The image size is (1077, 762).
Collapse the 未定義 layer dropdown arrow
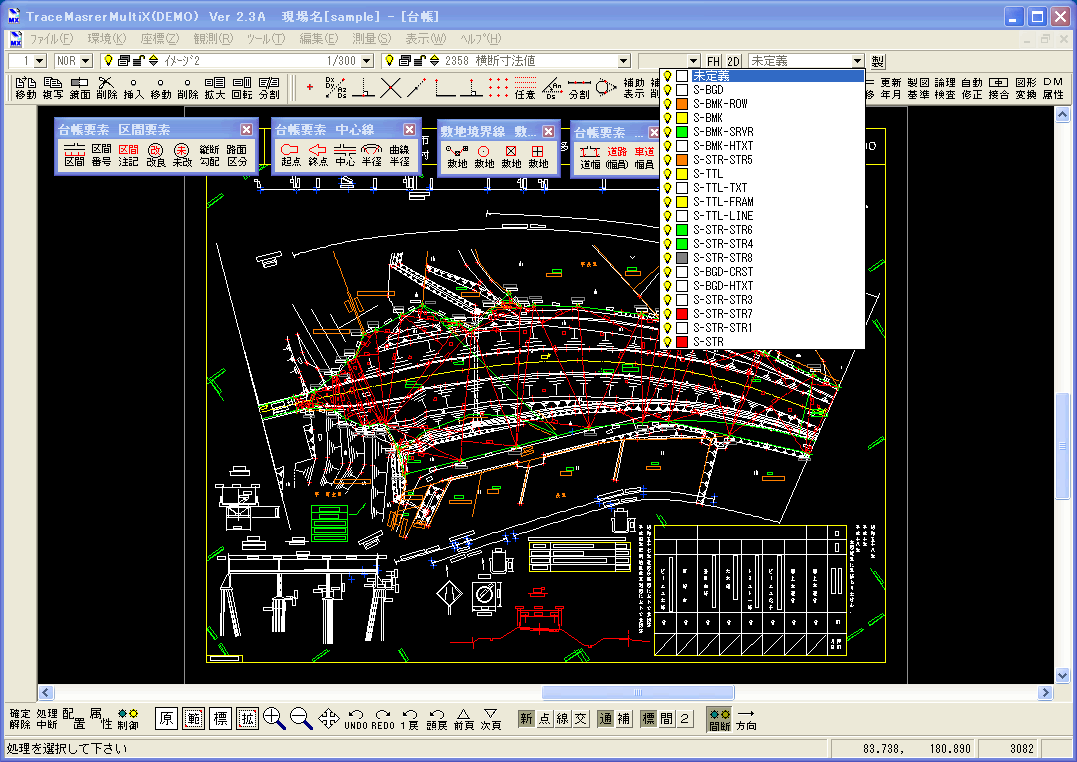pos(857,61)
